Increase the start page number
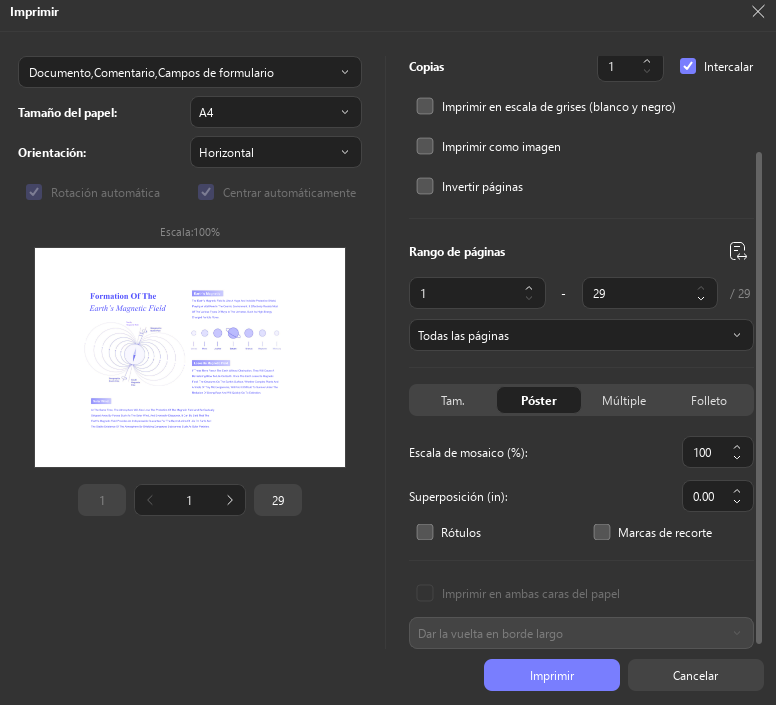 coord(529,288)
